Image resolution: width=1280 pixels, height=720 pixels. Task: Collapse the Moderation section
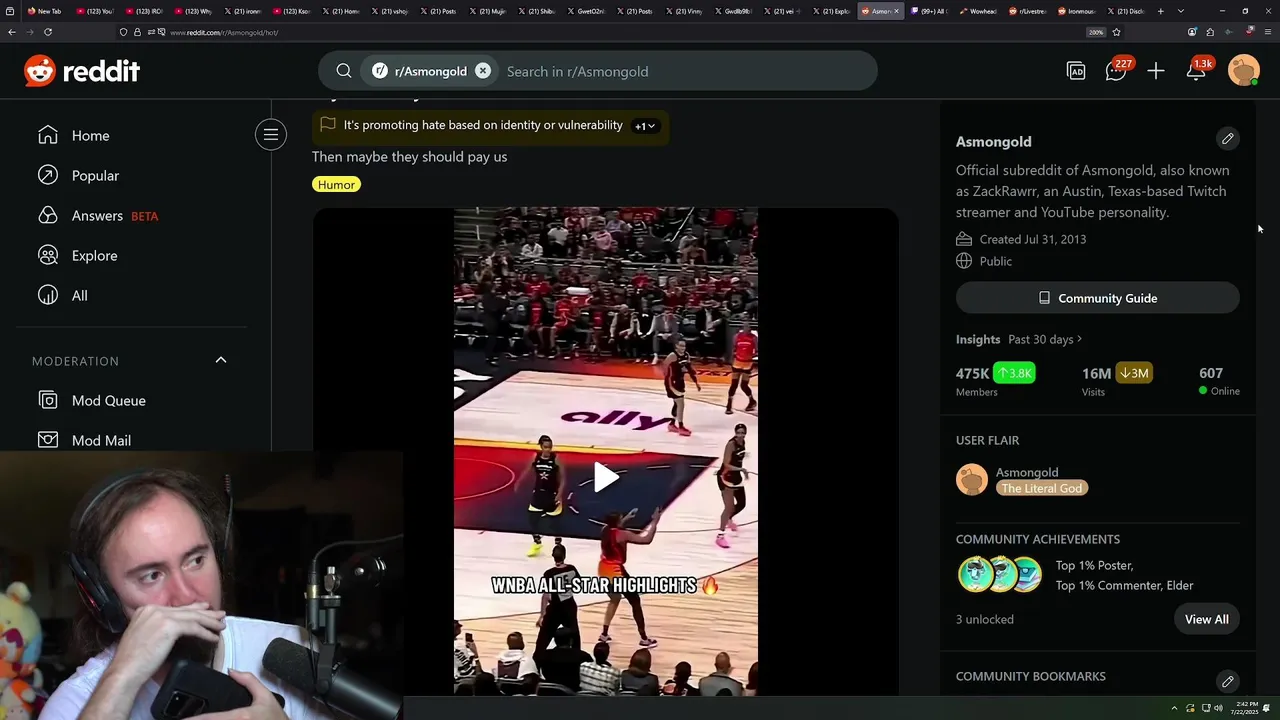221,360
